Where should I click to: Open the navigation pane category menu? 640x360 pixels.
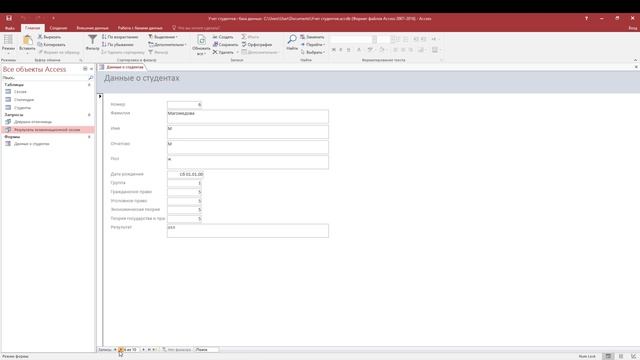click(85, 69)
